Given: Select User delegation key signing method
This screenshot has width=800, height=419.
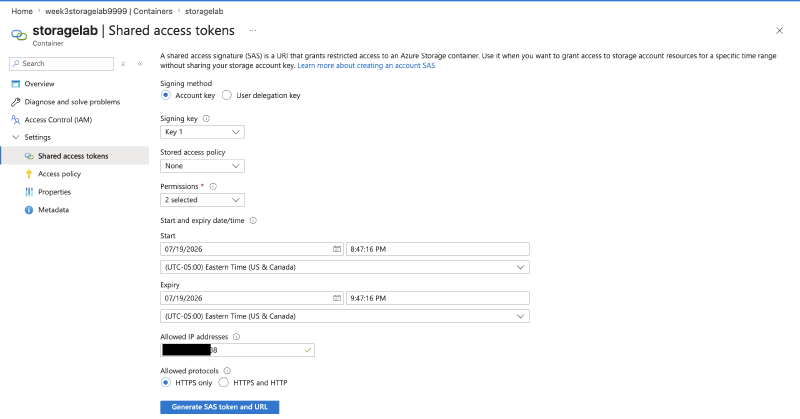Looking at the screenshot, I should point(227,95).
